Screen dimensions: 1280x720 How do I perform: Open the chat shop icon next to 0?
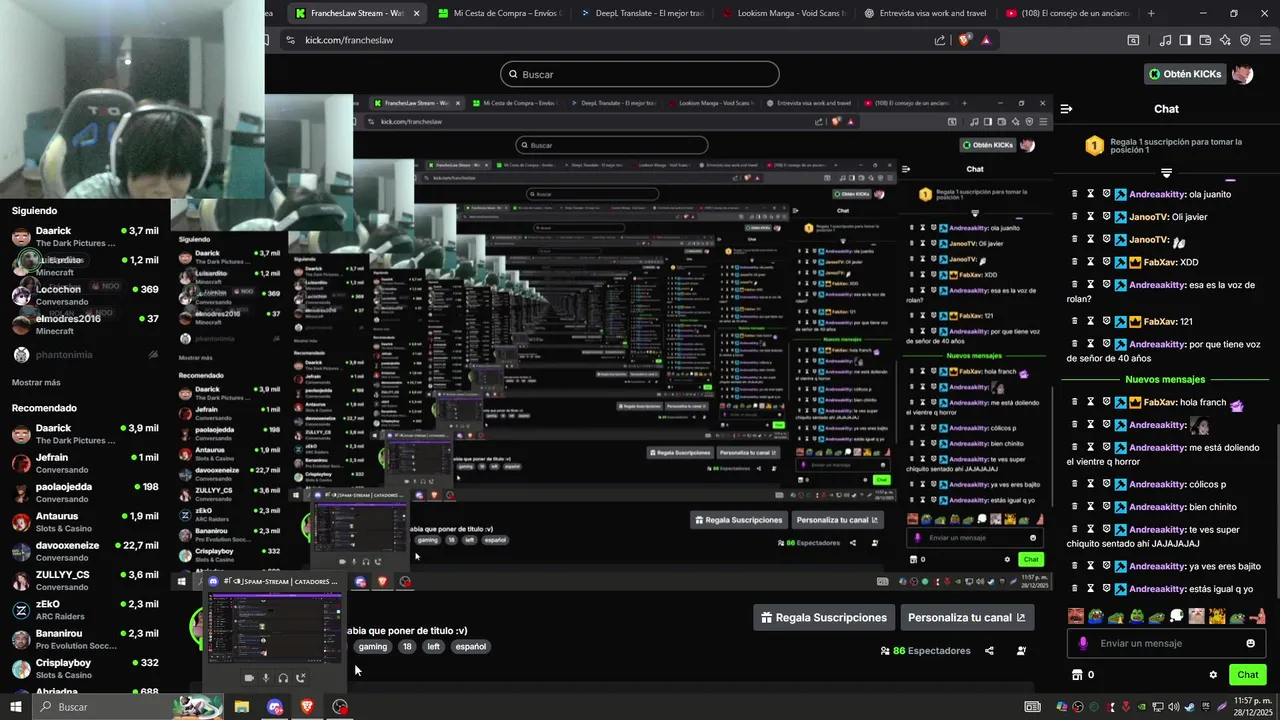(x=1077, y=675)
